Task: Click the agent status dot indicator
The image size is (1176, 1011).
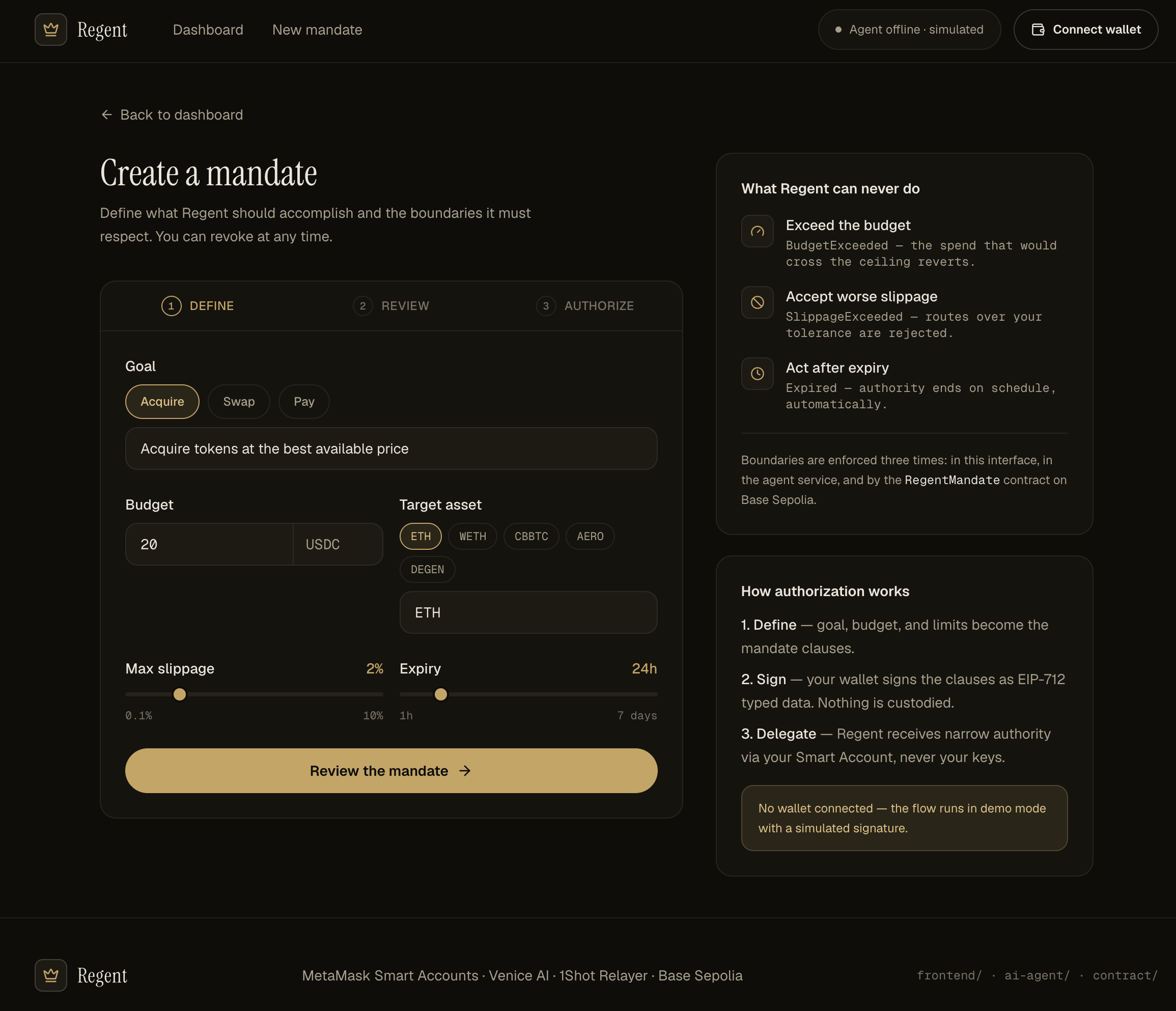Action: [838, 30]
